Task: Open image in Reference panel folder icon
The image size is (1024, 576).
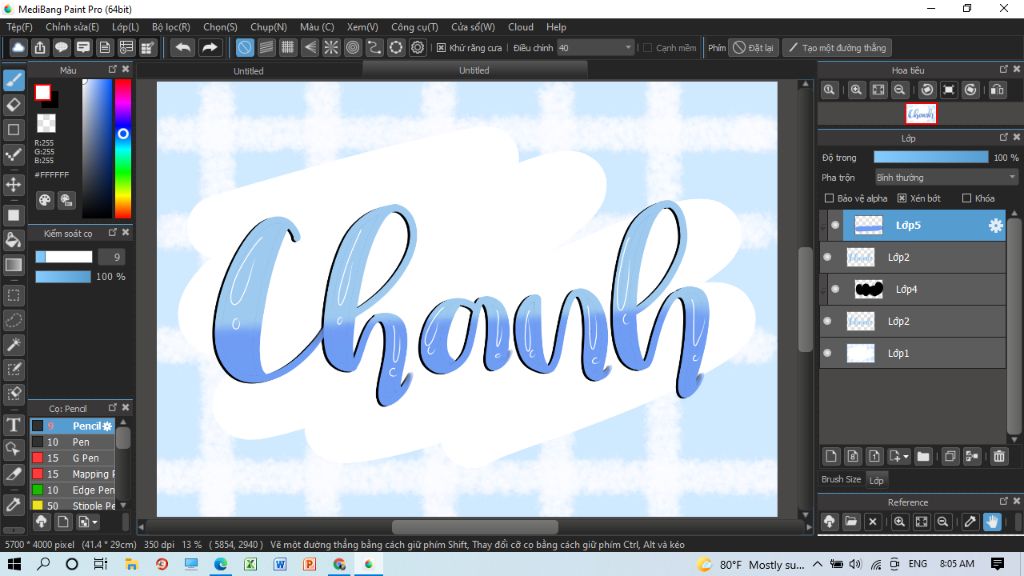Action: click(851, 522)
